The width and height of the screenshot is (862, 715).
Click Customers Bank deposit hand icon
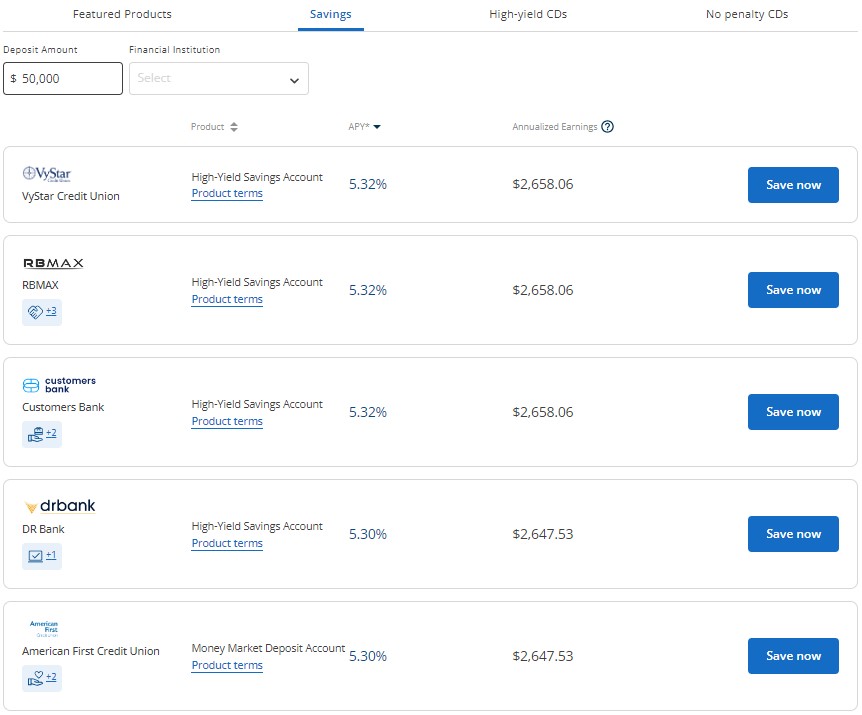pyautogui.click(x=35, y=434)
